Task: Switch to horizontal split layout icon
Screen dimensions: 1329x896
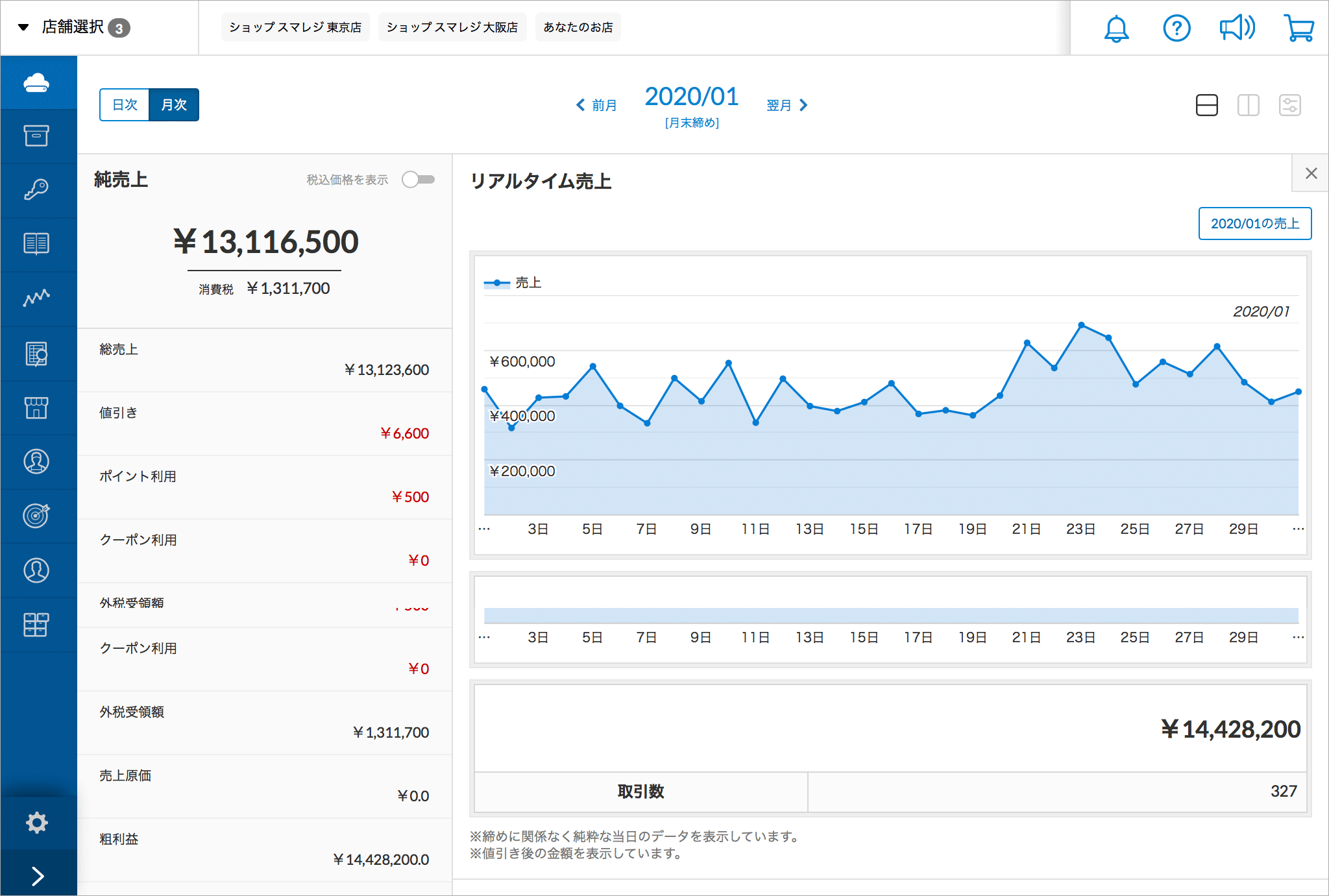Action: coord(1207,105)
